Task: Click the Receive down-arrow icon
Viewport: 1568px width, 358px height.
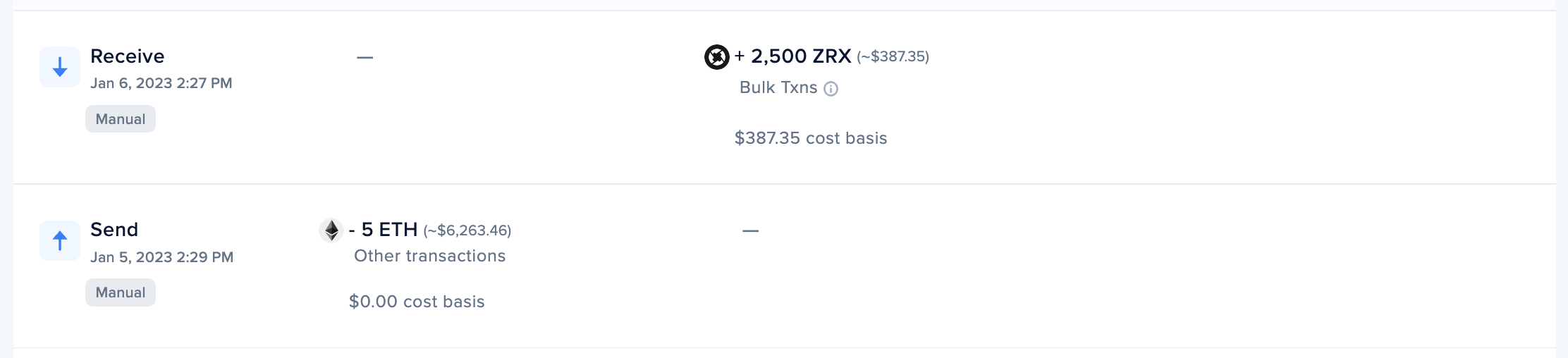Action: pos(60,67)
